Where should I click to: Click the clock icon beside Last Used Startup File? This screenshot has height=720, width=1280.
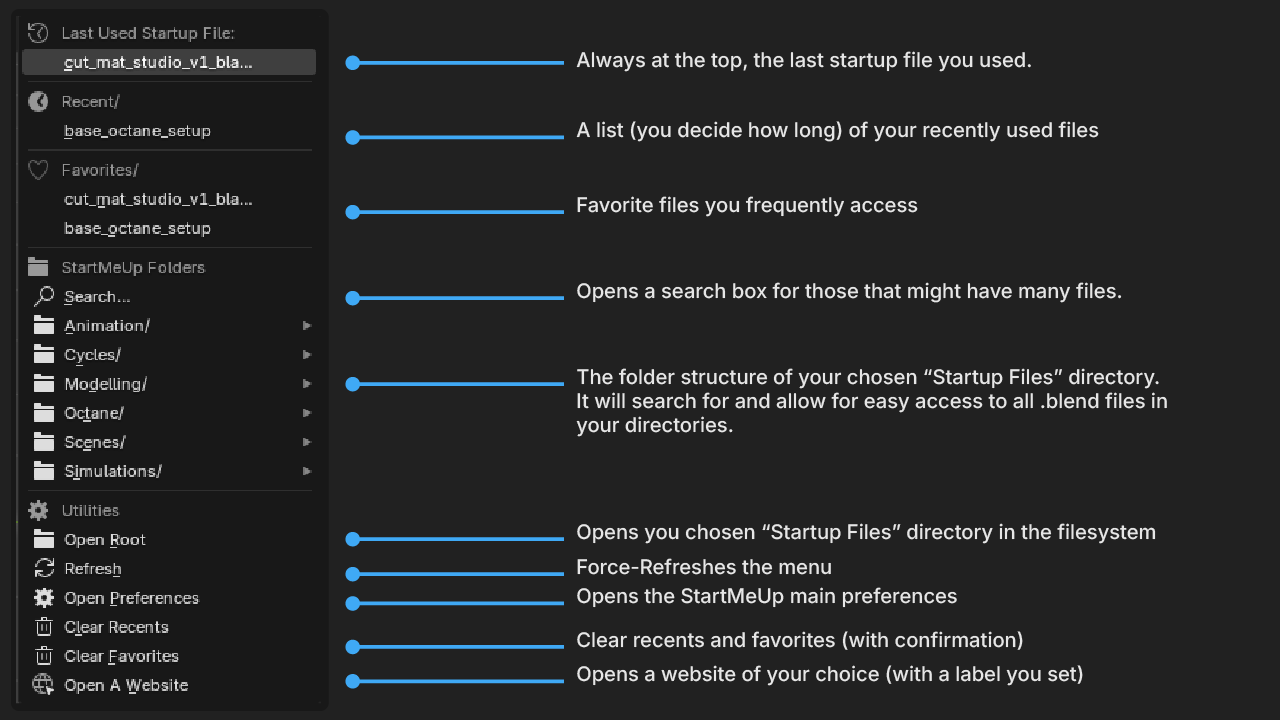point(38,33)
